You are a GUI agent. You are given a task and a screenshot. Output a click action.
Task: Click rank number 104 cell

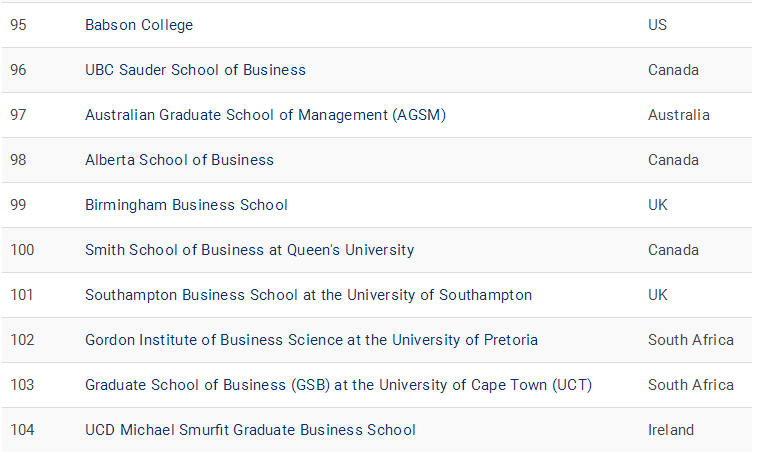point(22,430)
